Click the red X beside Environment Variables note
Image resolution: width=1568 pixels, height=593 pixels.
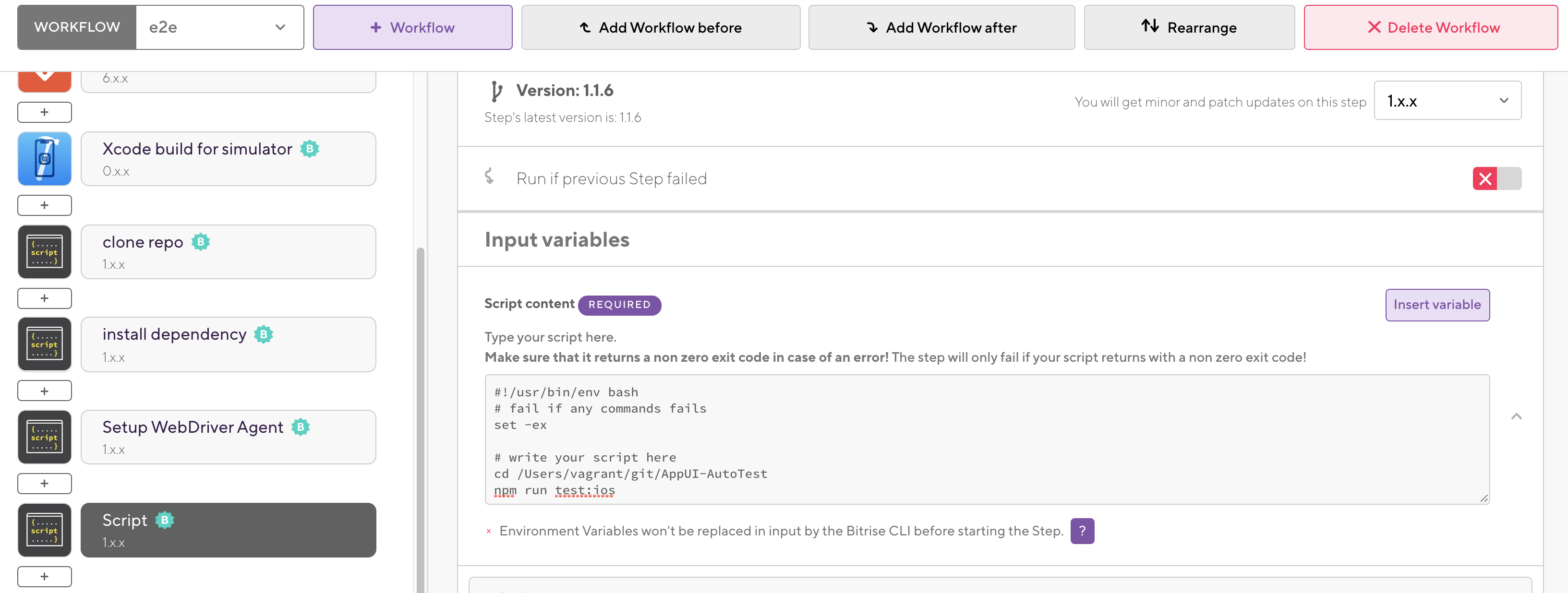coord(488,532)
